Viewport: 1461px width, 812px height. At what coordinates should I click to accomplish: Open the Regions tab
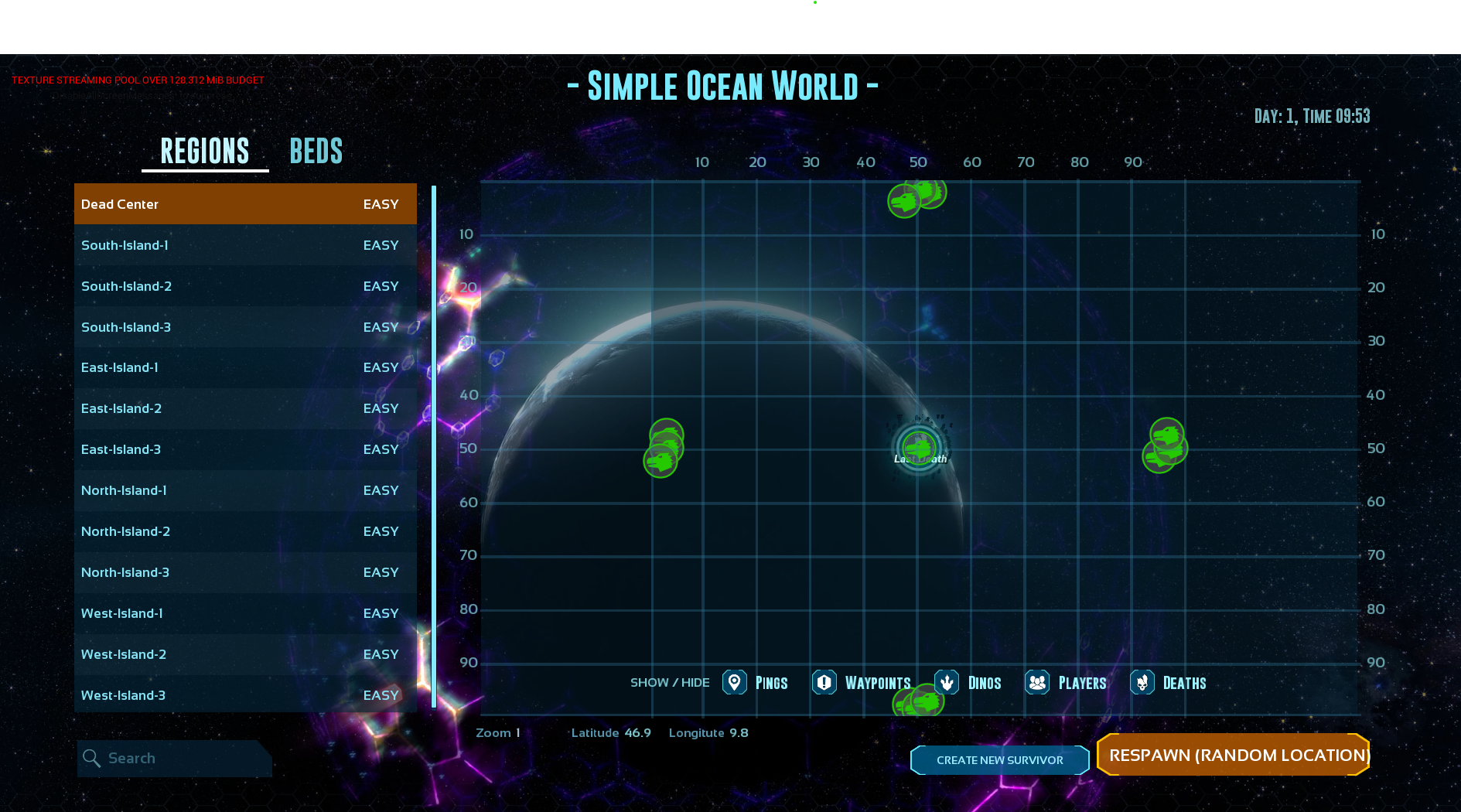click(205, 152)
